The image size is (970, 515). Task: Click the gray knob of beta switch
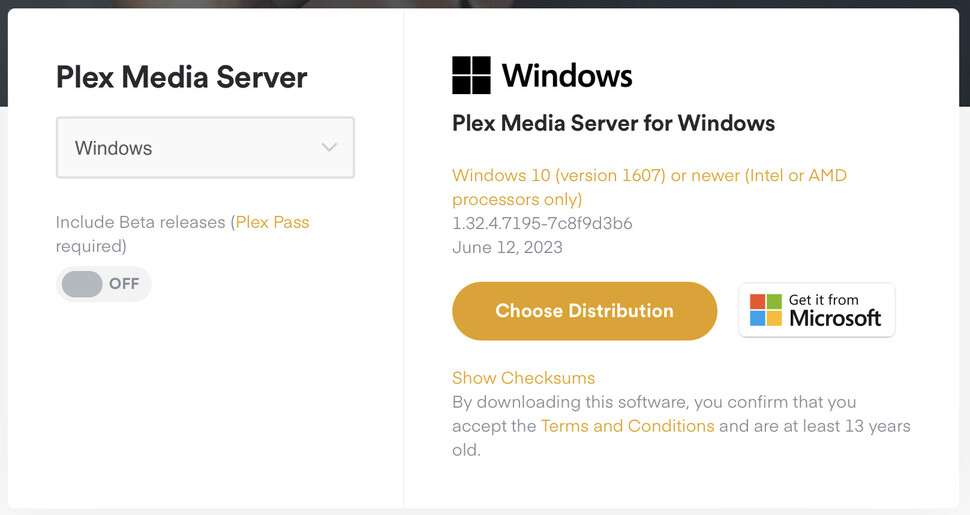coord(82,284)
